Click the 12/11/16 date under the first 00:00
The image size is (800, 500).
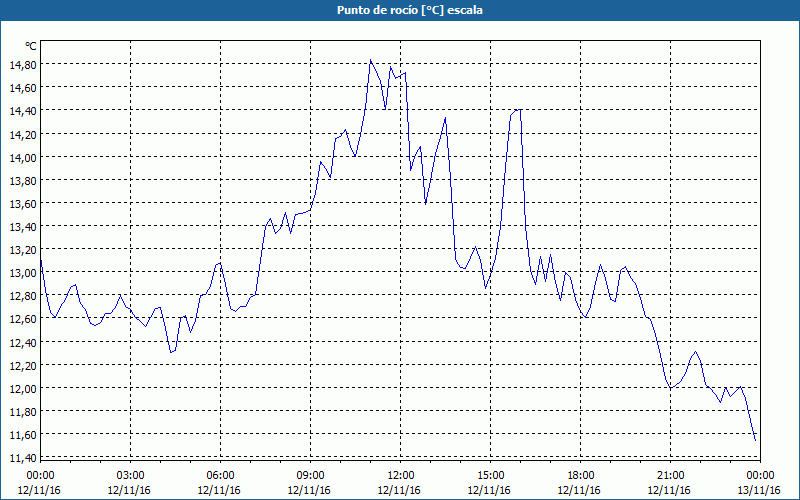(39, 490)
